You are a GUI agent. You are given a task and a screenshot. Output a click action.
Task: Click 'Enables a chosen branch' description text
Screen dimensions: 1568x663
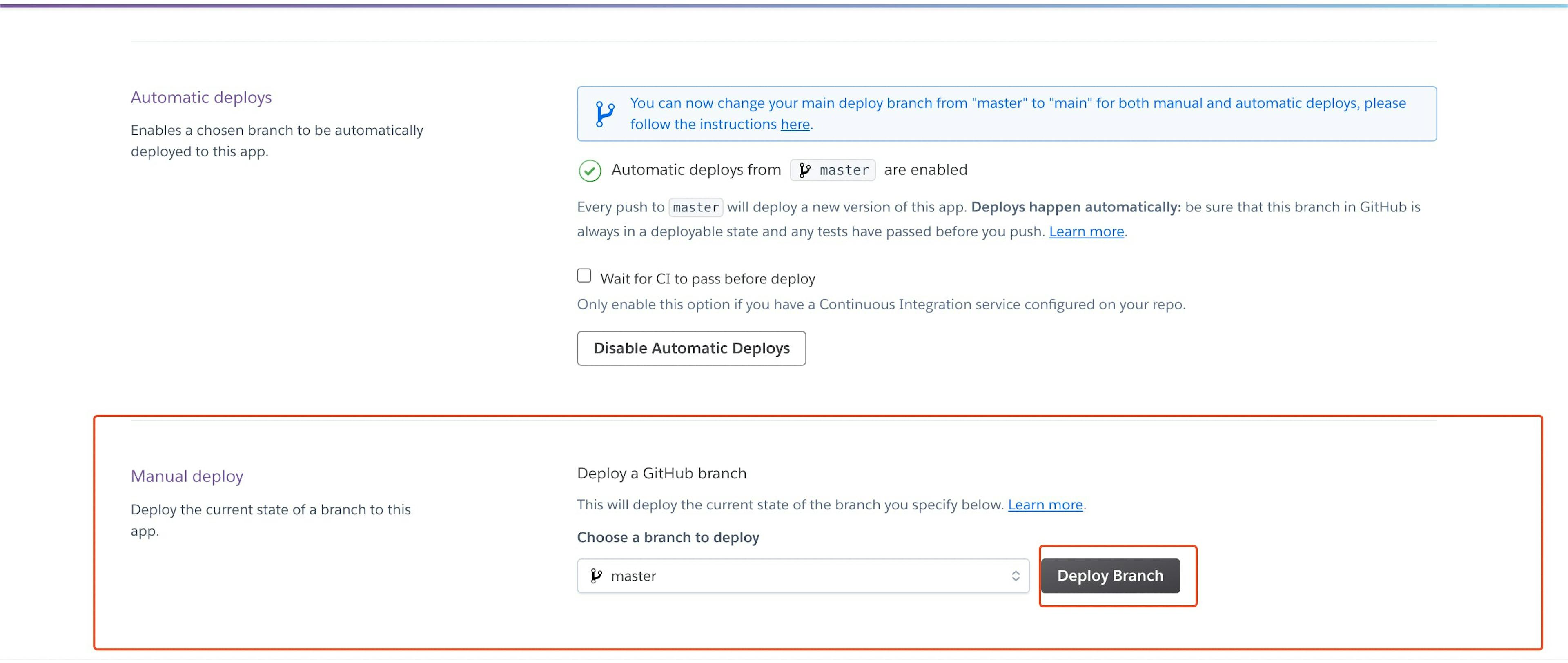276,140
